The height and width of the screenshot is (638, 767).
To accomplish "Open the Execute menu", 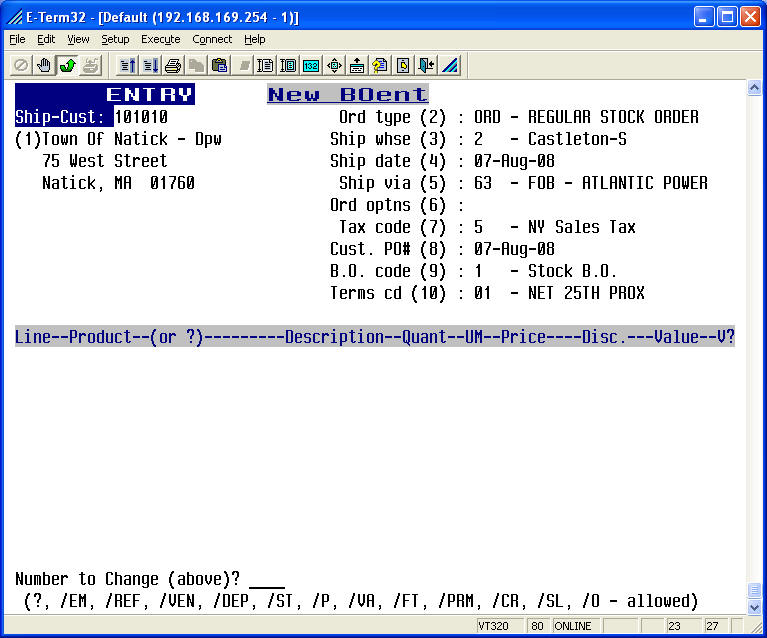I will 160,39.
